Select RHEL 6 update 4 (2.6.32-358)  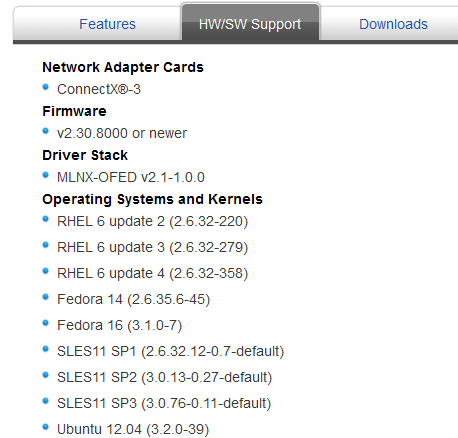pos(153,273)
